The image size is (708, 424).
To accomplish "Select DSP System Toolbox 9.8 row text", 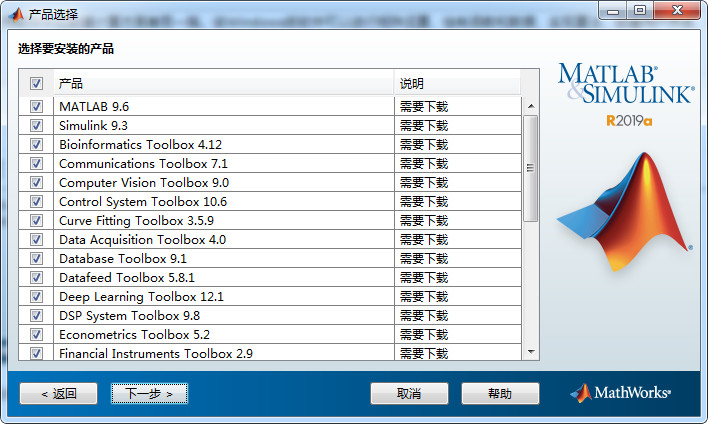I will coord(130,315).
